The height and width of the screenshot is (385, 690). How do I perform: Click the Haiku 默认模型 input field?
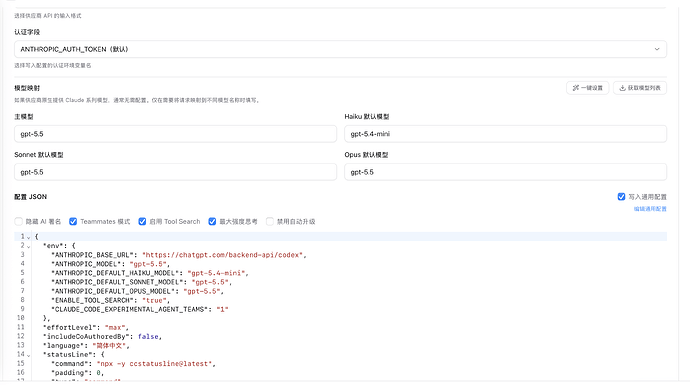tap(505, 134)
